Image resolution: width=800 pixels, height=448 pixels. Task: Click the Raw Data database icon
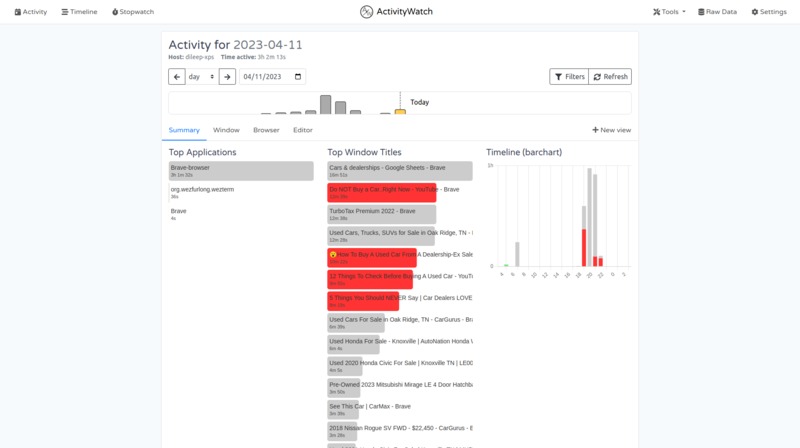[x=701, y=12]
